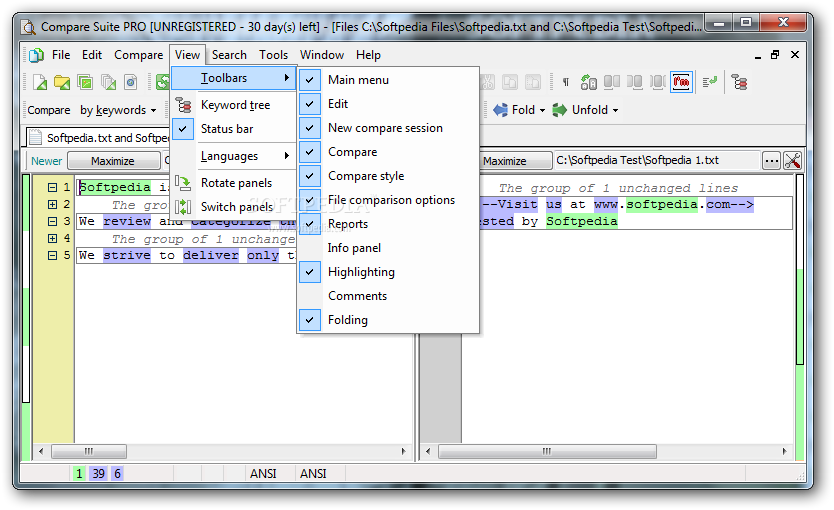Open the File menu
Viewport: 834px width, 510px height.
click(61, 55)
